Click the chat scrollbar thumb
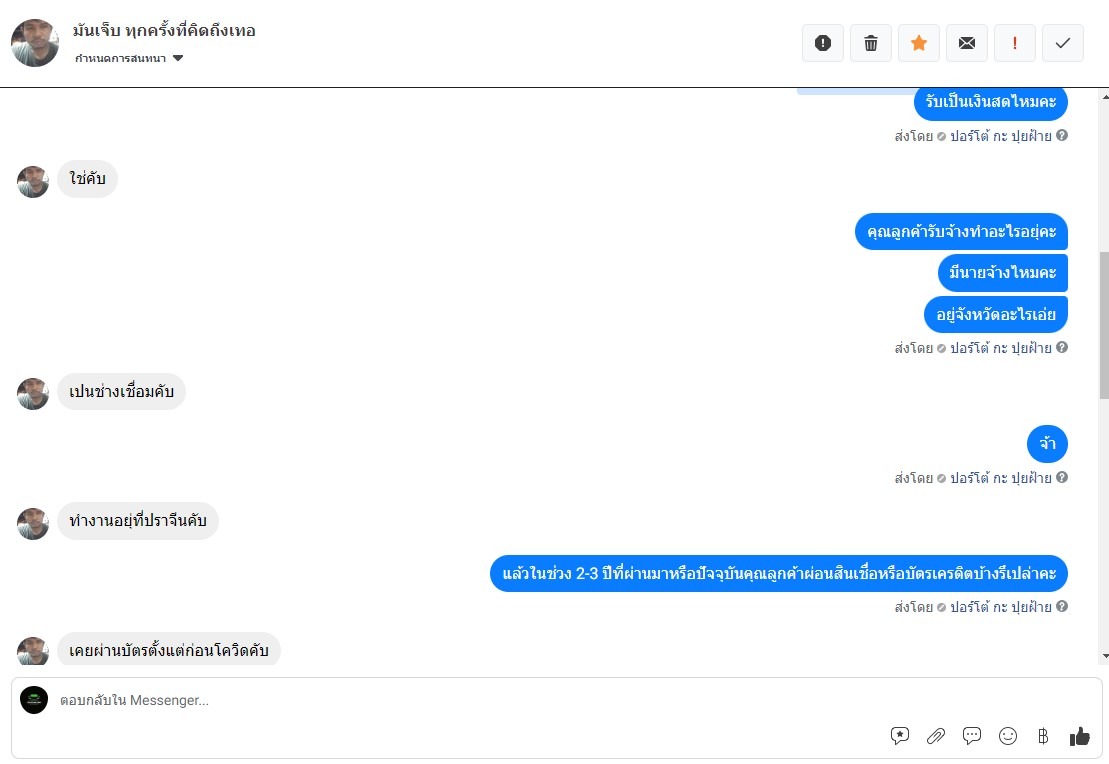The height and width of the screenshot is (764, 1109). (x=1104, y=325)
